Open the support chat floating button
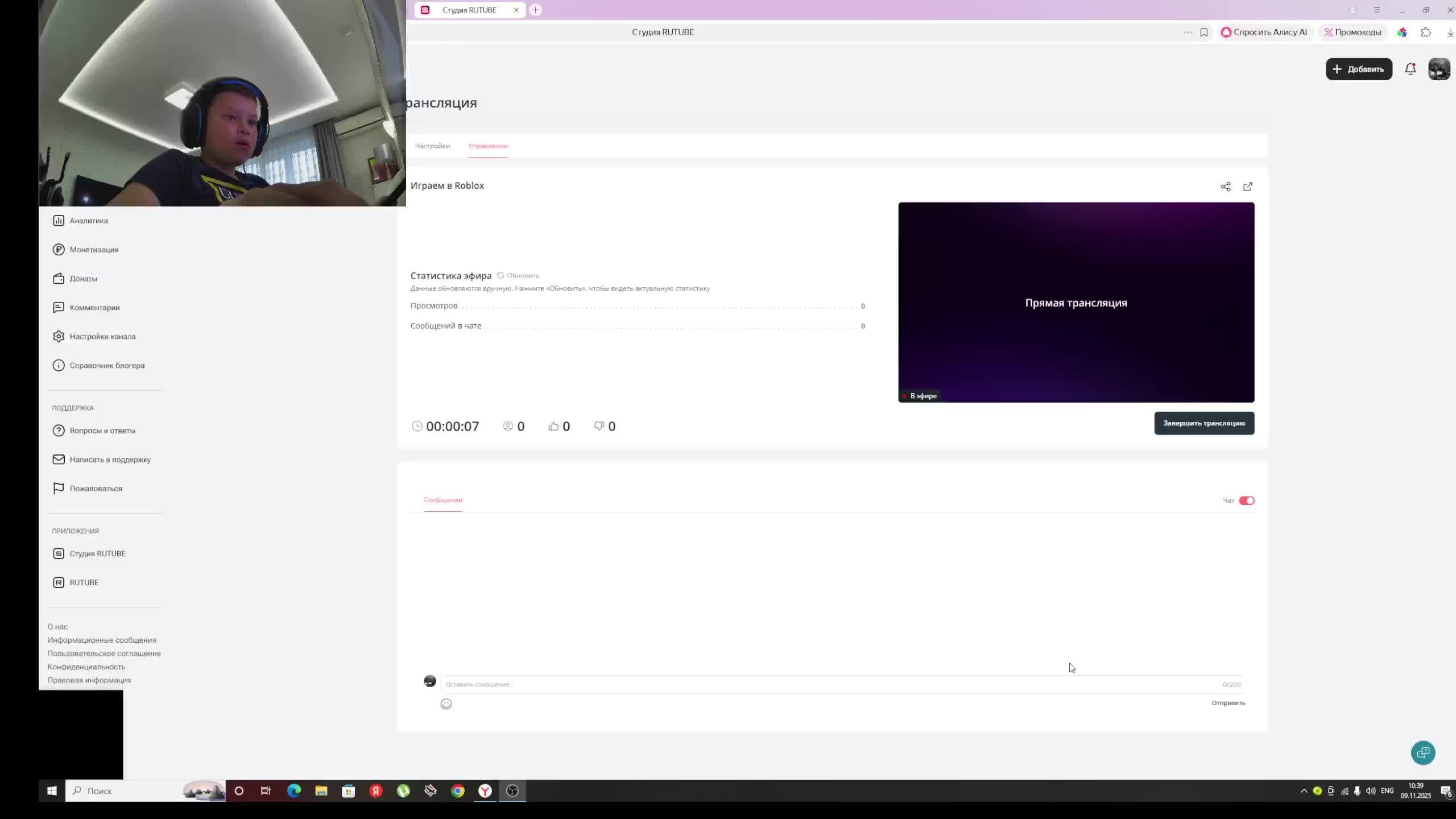 tap(1422, 752)
